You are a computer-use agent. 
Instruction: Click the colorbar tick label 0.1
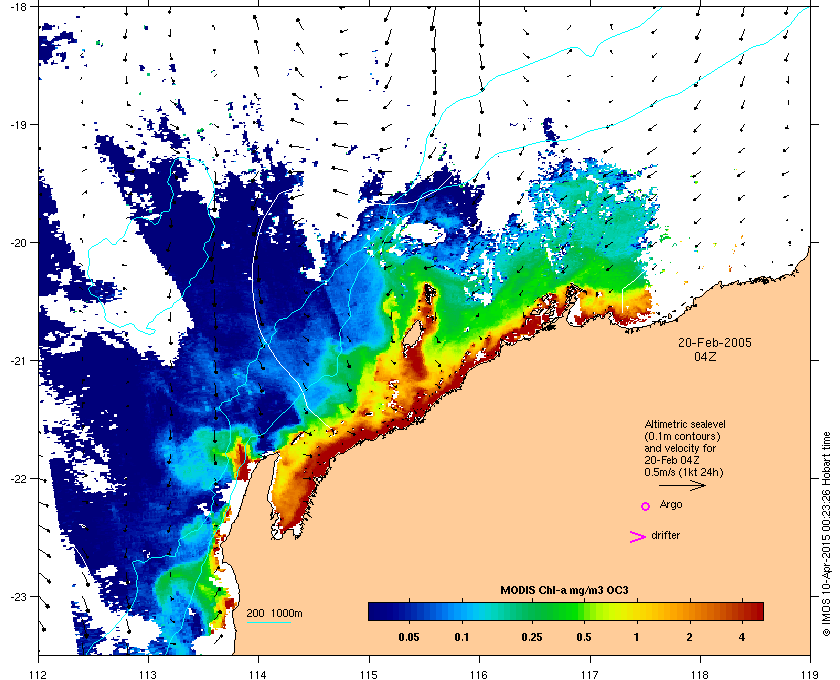(x=462, y=637)
